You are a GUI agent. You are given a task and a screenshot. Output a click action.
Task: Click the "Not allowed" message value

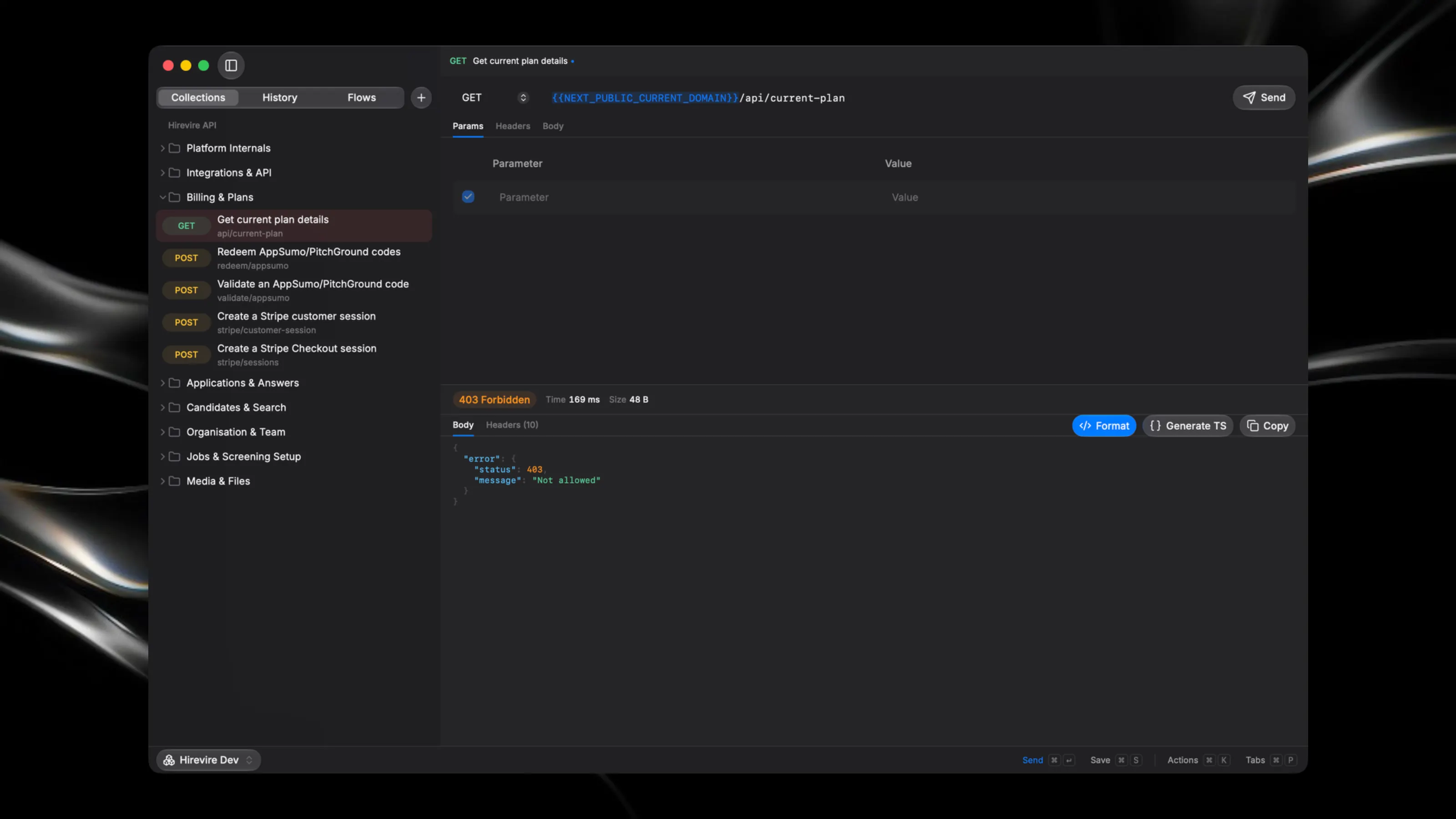click(x=566, y=480)
